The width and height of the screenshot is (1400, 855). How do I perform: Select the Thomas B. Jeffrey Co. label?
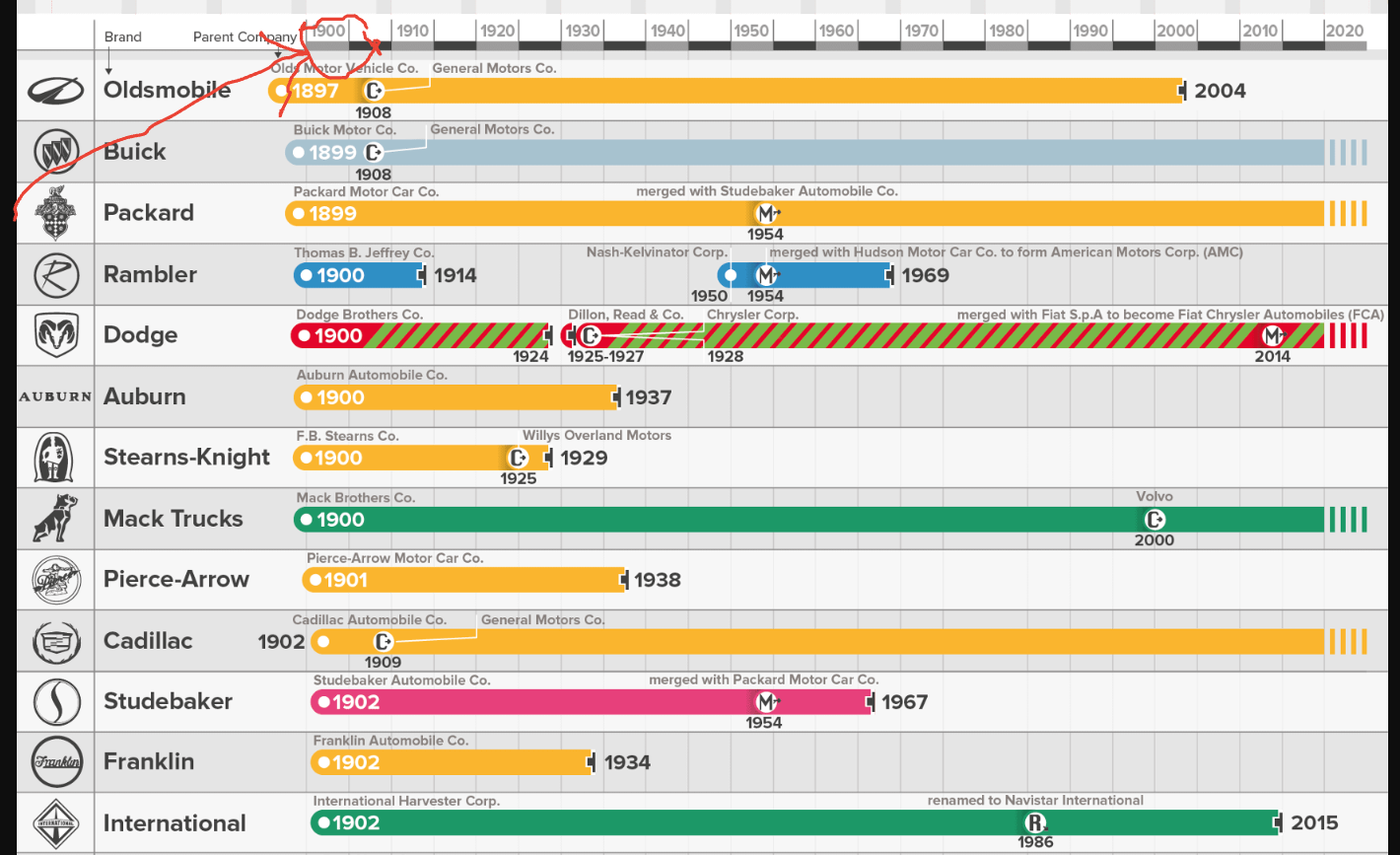tap(364, 252)
